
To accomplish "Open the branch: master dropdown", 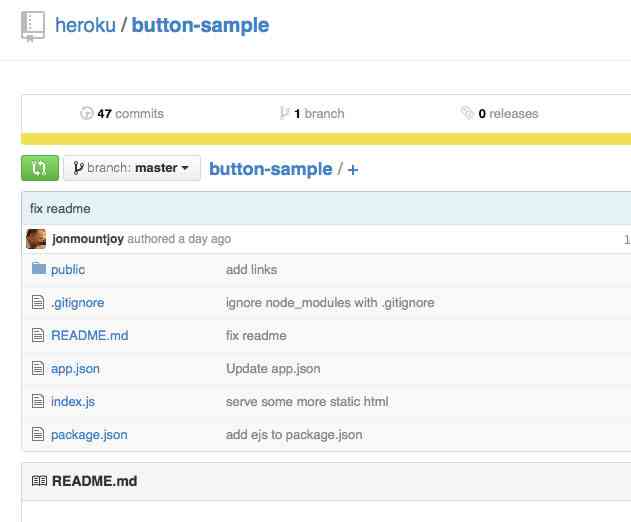I will (132, 168).
